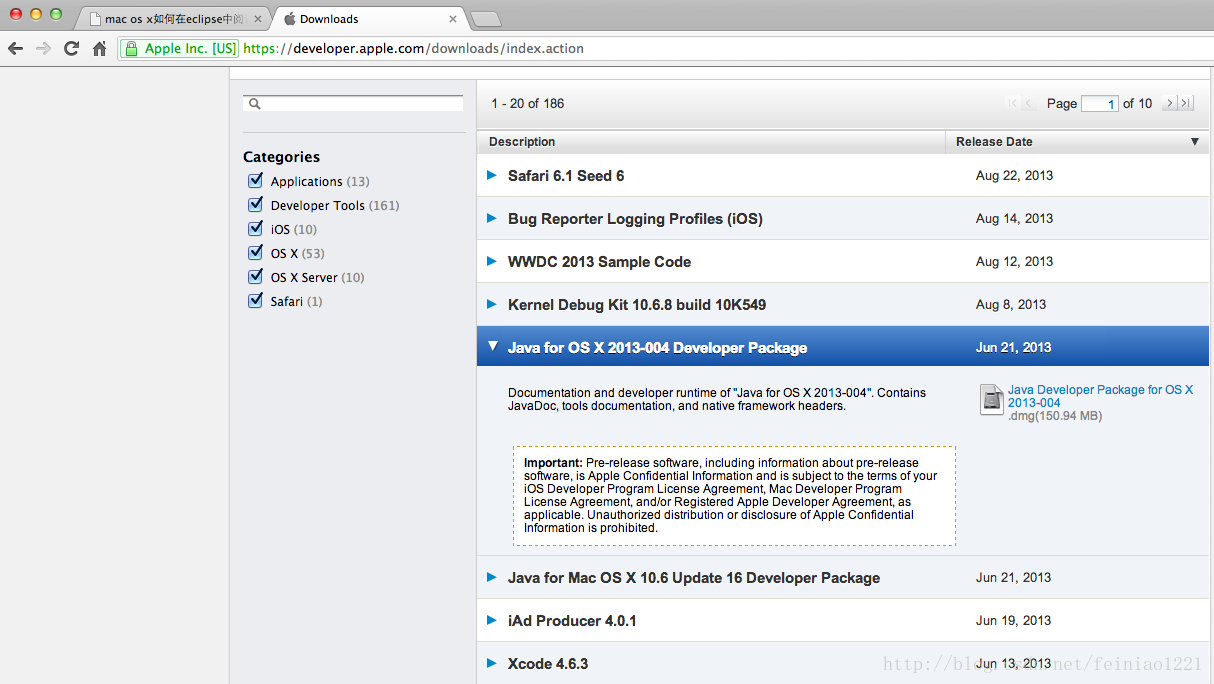The image size is (1214, 684).
Task: Uncheck the OS X category
Action: 255,252
